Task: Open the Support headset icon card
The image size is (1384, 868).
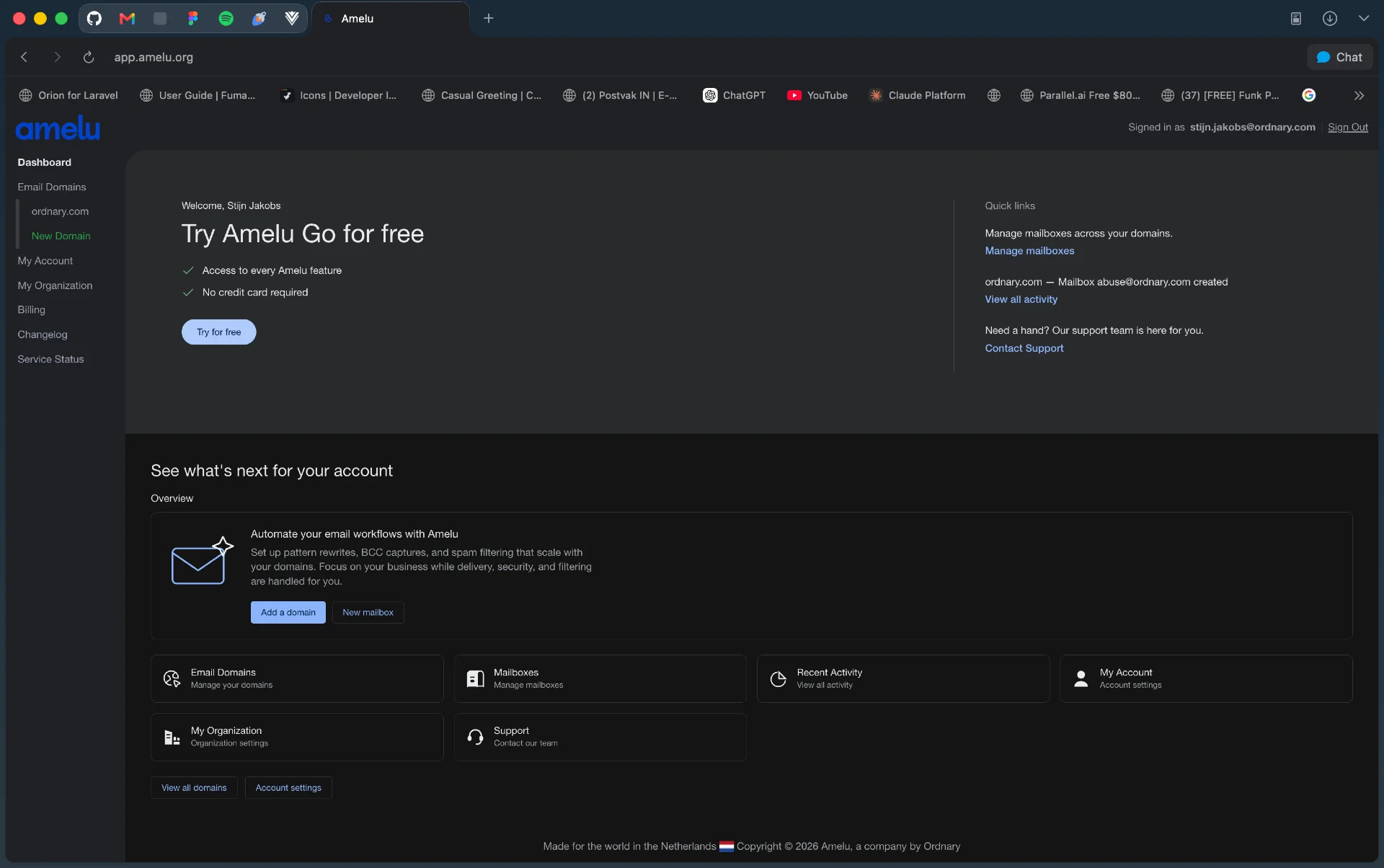Action: [475, 737]
